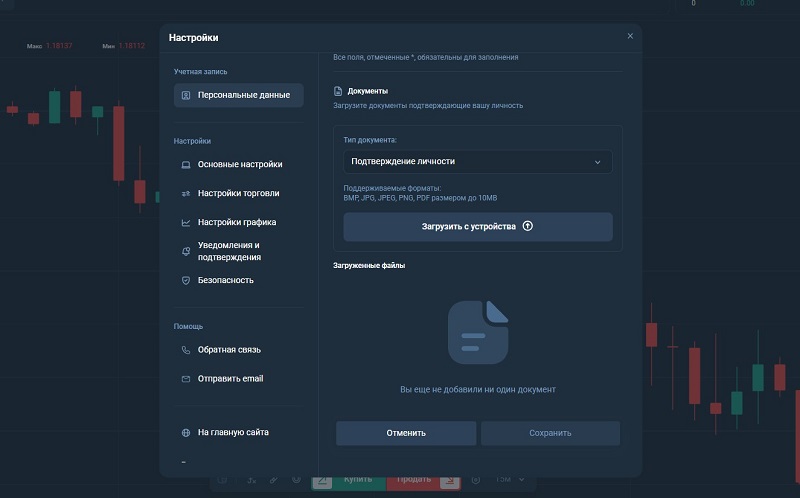Click the phone icon for Обратная связь

pos(186,350)
